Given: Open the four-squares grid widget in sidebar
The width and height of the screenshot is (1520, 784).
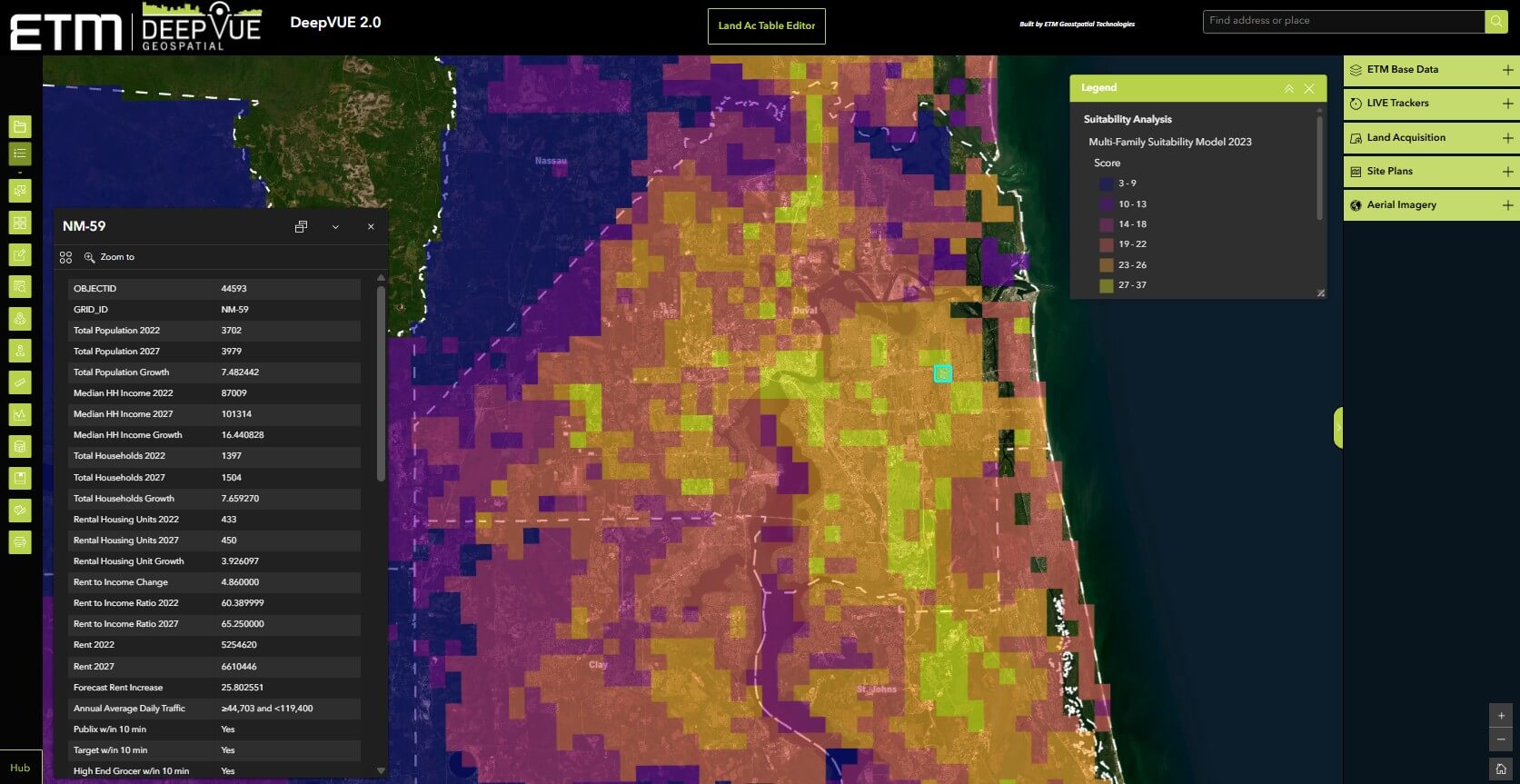Looking at the screenshot, I should [x=20, y=223].
